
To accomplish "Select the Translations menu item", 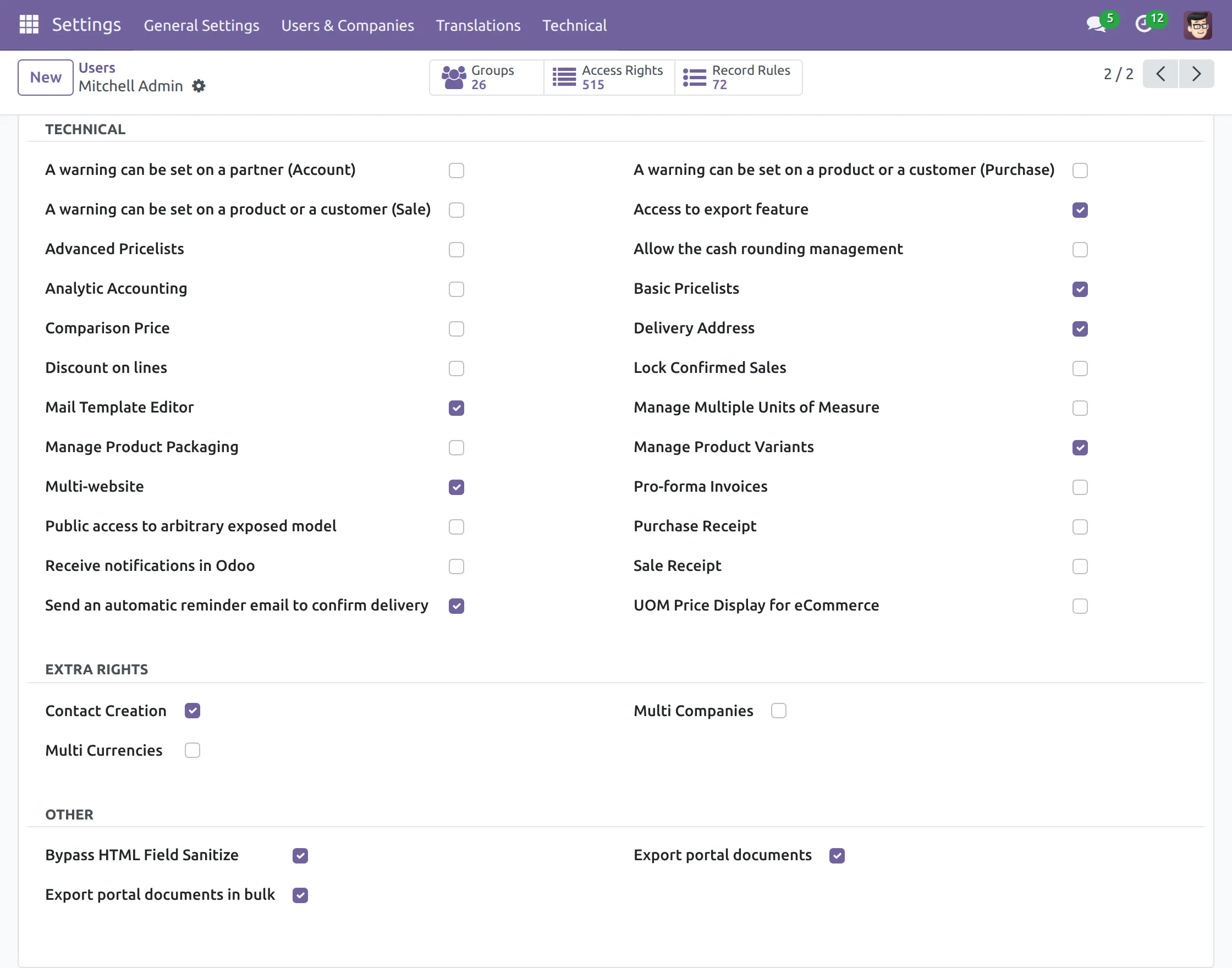I will (478, 25).
